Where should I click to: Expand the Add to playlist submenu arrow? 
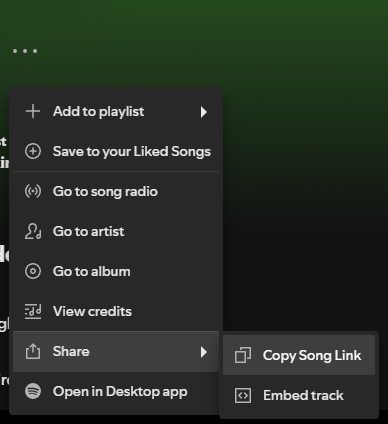point(203,112)
